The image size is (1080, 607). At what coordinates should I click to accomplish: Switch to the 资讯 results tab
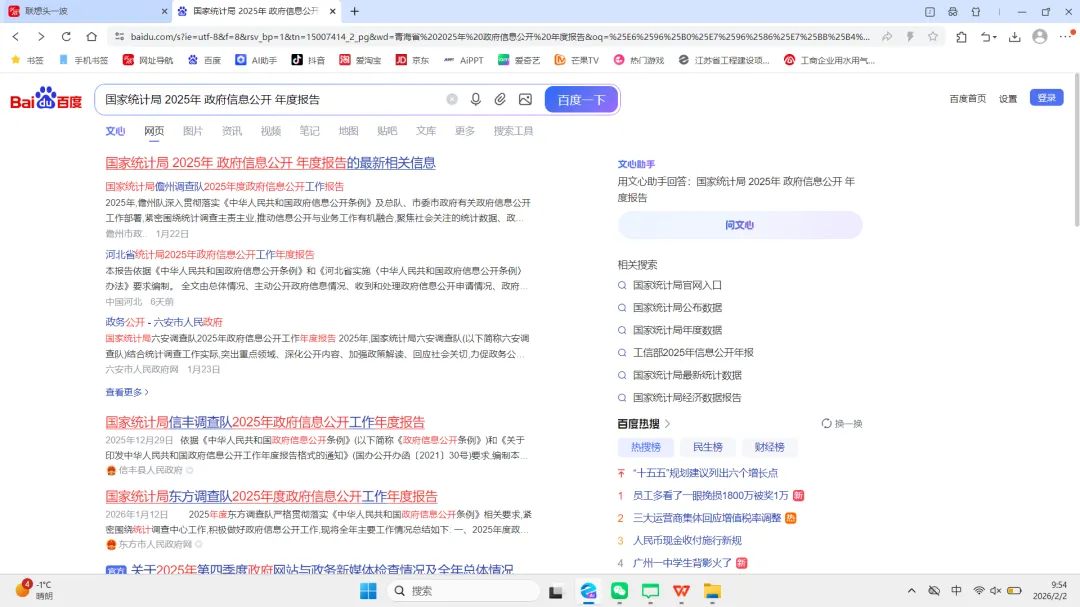point(231,131)
